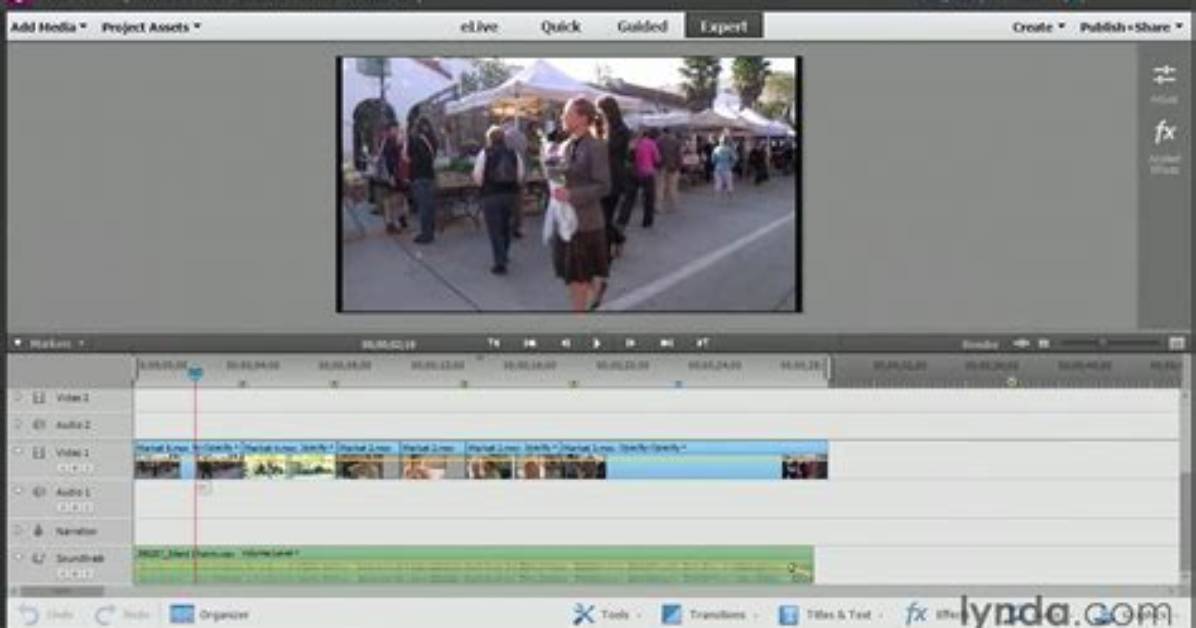Image resolution: width=1196 pixels, height=628 pixels.
Task: Open the Titles & Text panel
Action: click(x=831, y=614)
